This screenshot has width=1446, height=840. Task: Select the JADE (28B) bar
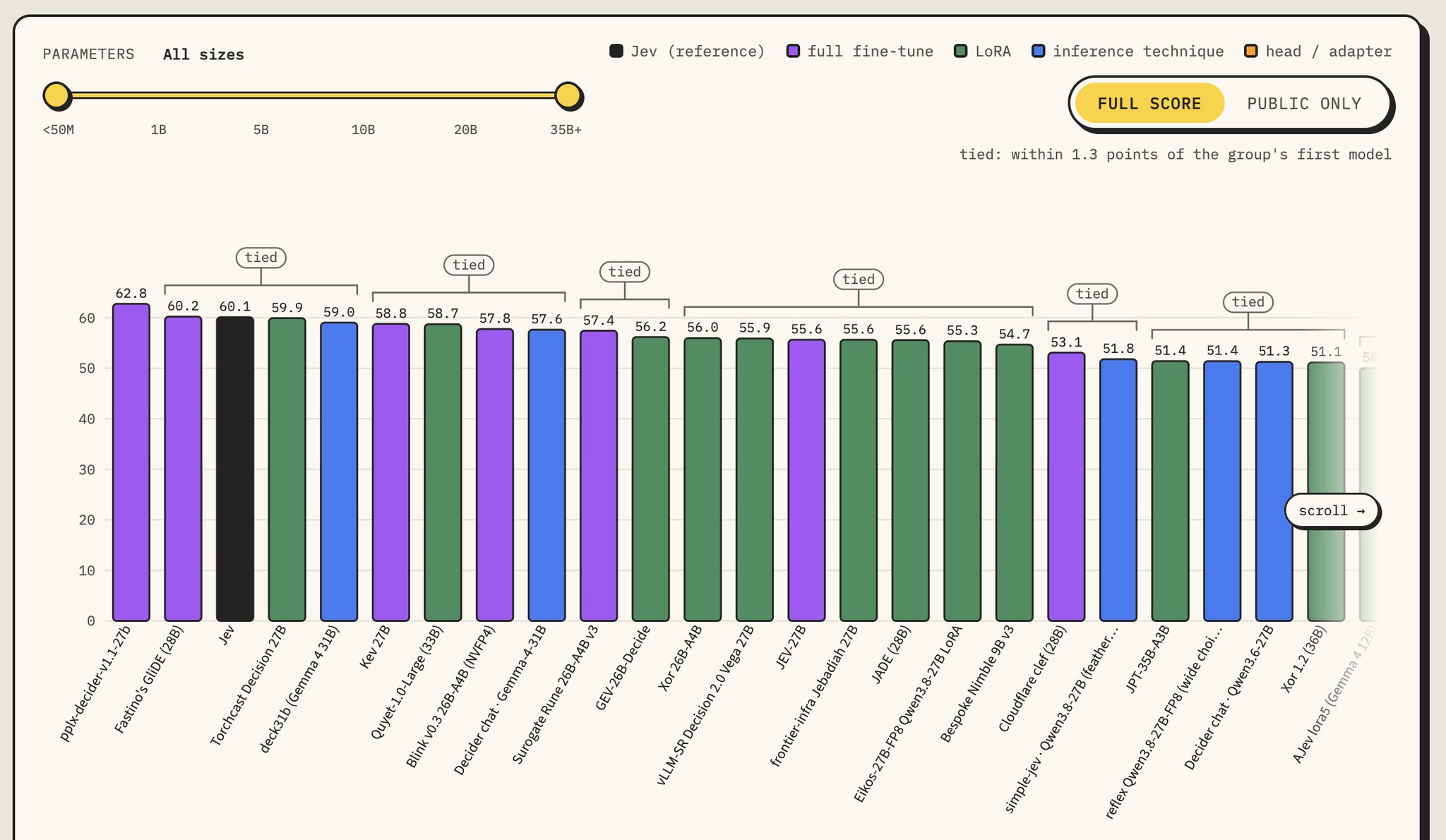pos(911,481)
